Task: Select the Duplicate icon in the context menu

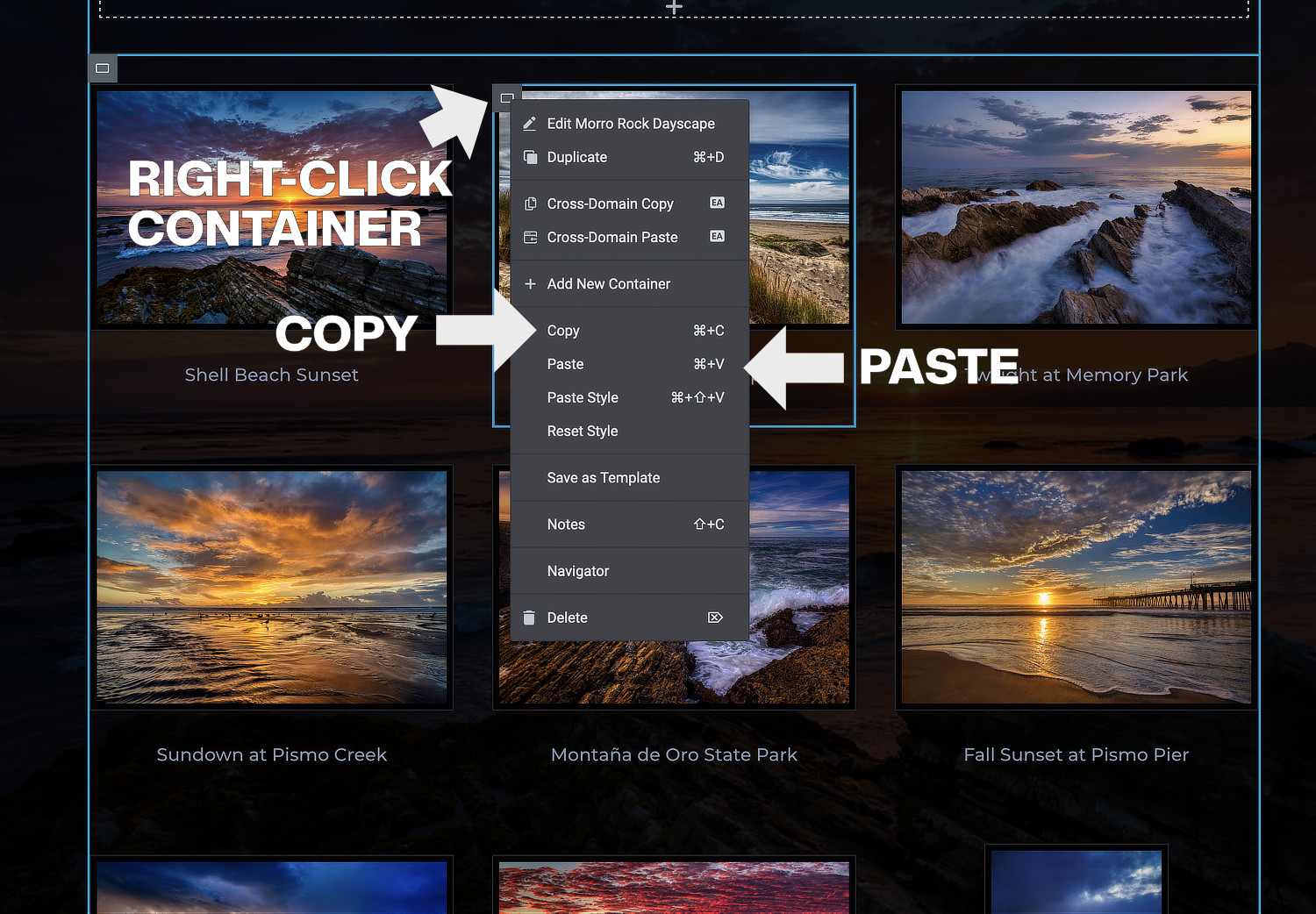Action: (530, 157)
